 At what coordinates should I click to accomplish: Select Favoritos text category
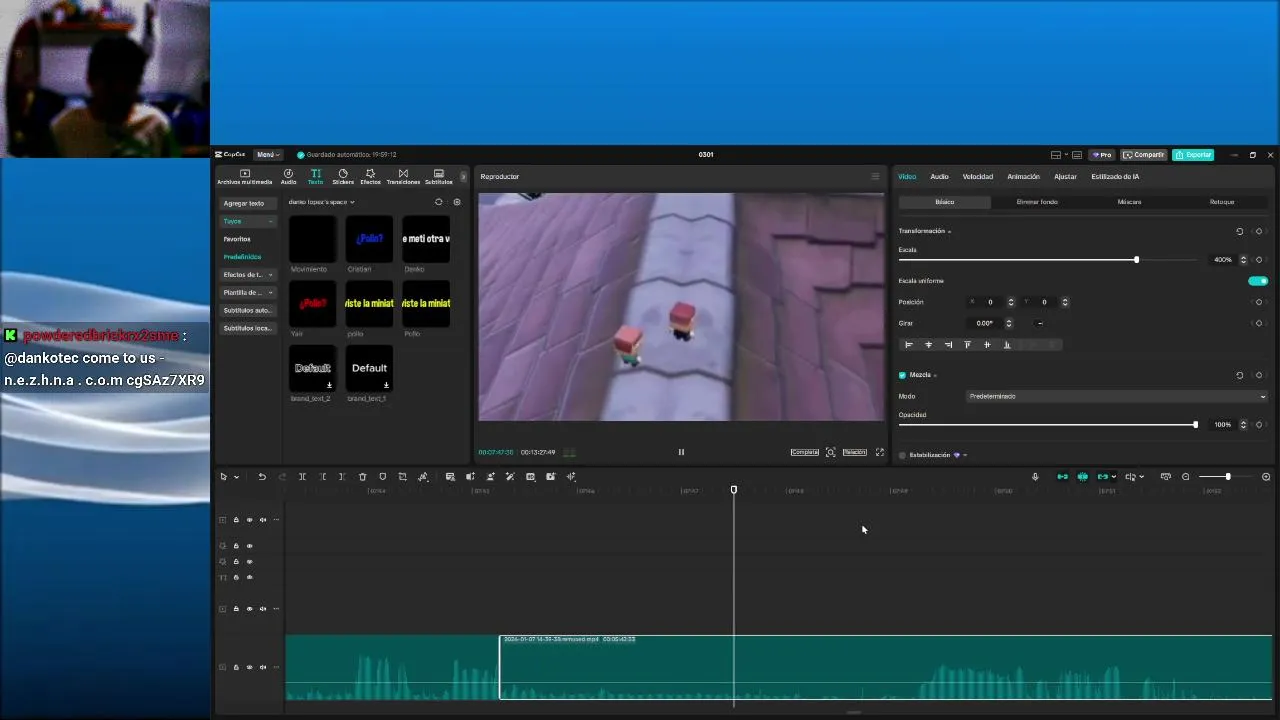pyautogui.click(x=237, y=239)
